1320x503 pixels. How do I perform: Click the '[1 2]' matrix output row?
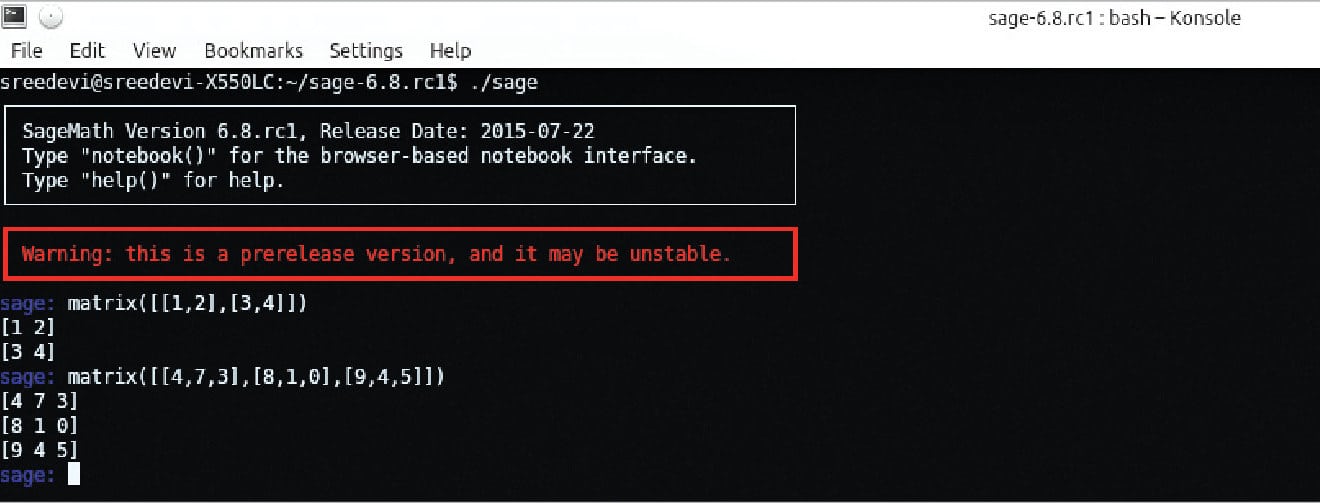coord(28,327)
